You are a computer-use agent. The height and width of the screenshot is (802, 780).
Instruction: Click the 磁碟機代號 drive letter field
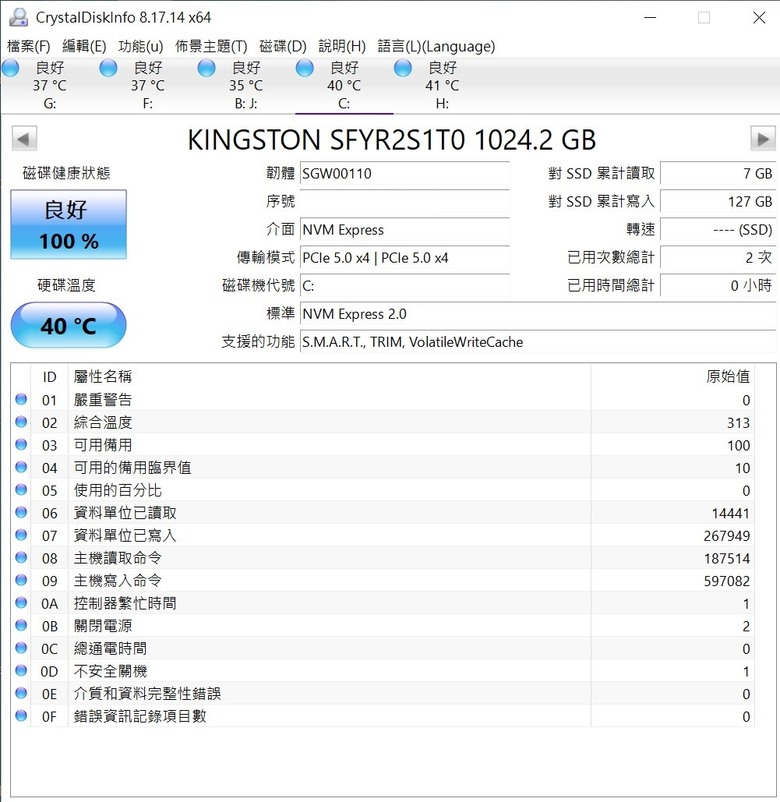pyautogui.click(x=405, y=285)
